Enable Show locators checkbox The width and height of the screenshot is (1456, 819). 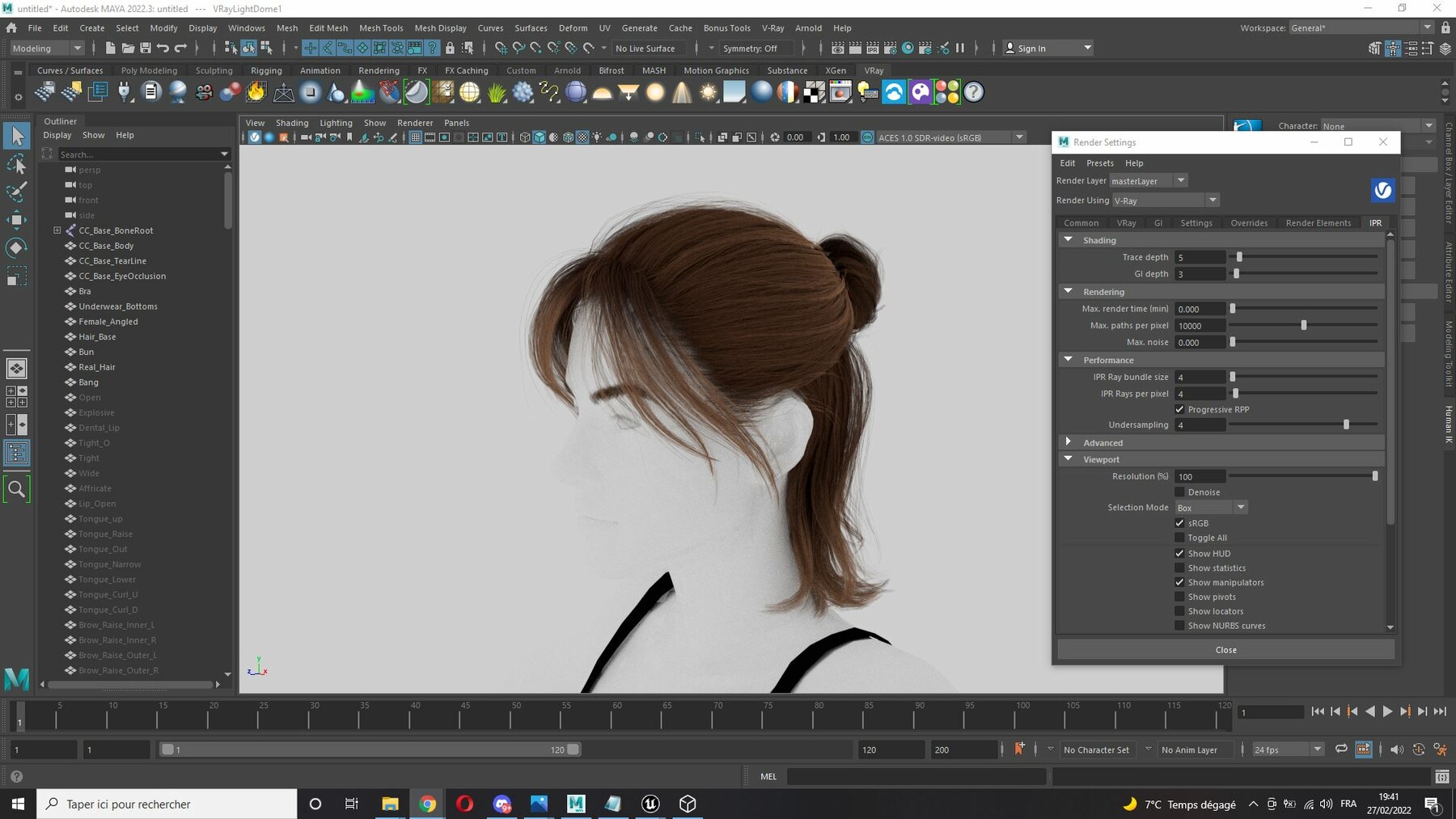coord(1179,611)
